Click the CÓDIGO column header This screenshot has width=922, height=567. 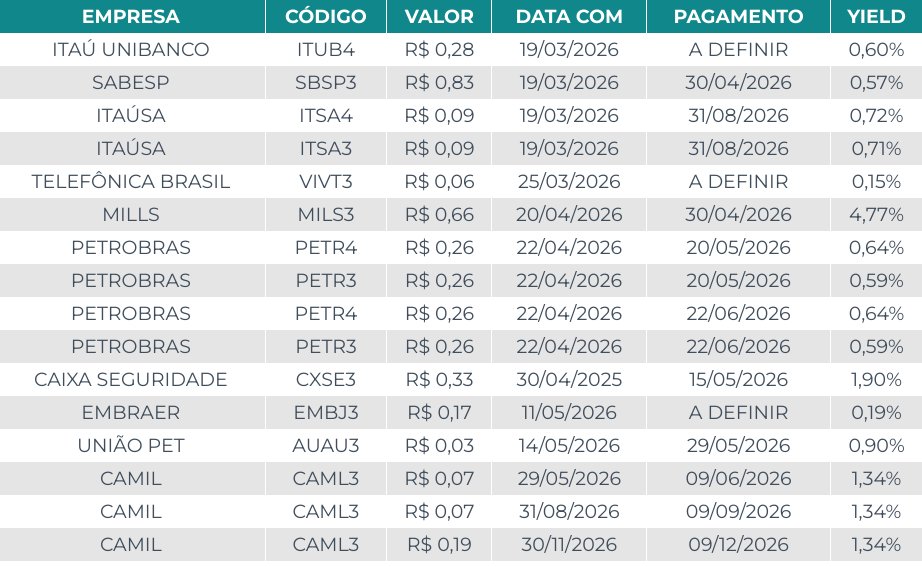click(x=325, y=17)
